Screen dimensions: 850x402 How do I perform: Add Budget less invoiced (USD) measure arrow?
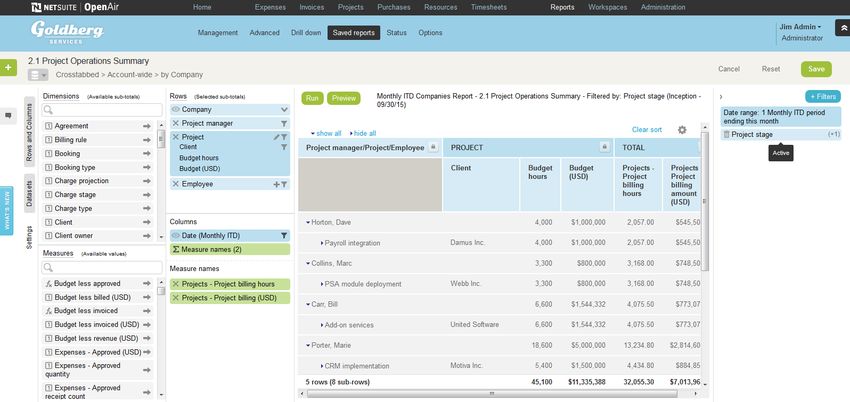point(146,325)
